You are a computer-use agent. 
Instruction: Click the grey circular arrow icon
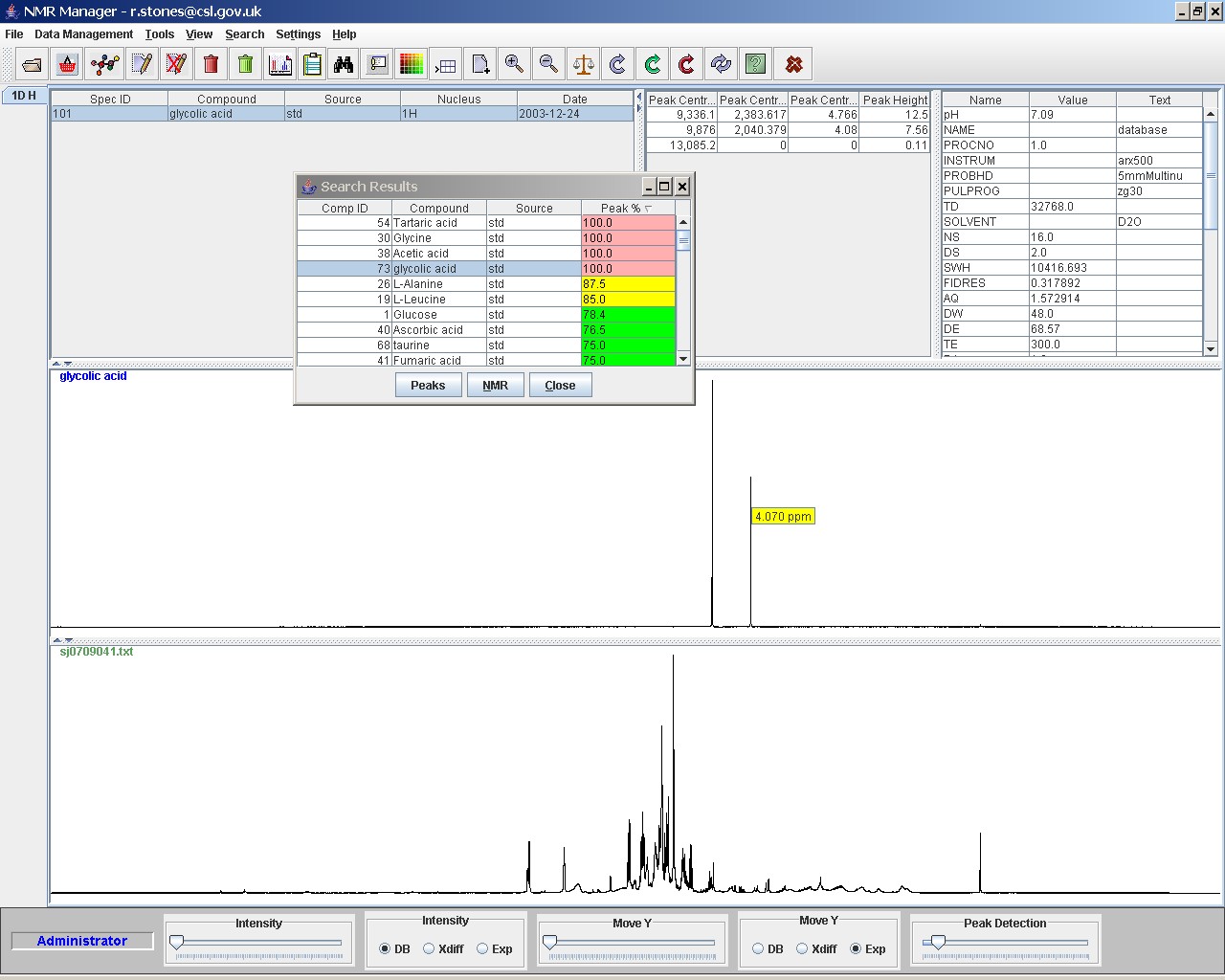point(617,64)
